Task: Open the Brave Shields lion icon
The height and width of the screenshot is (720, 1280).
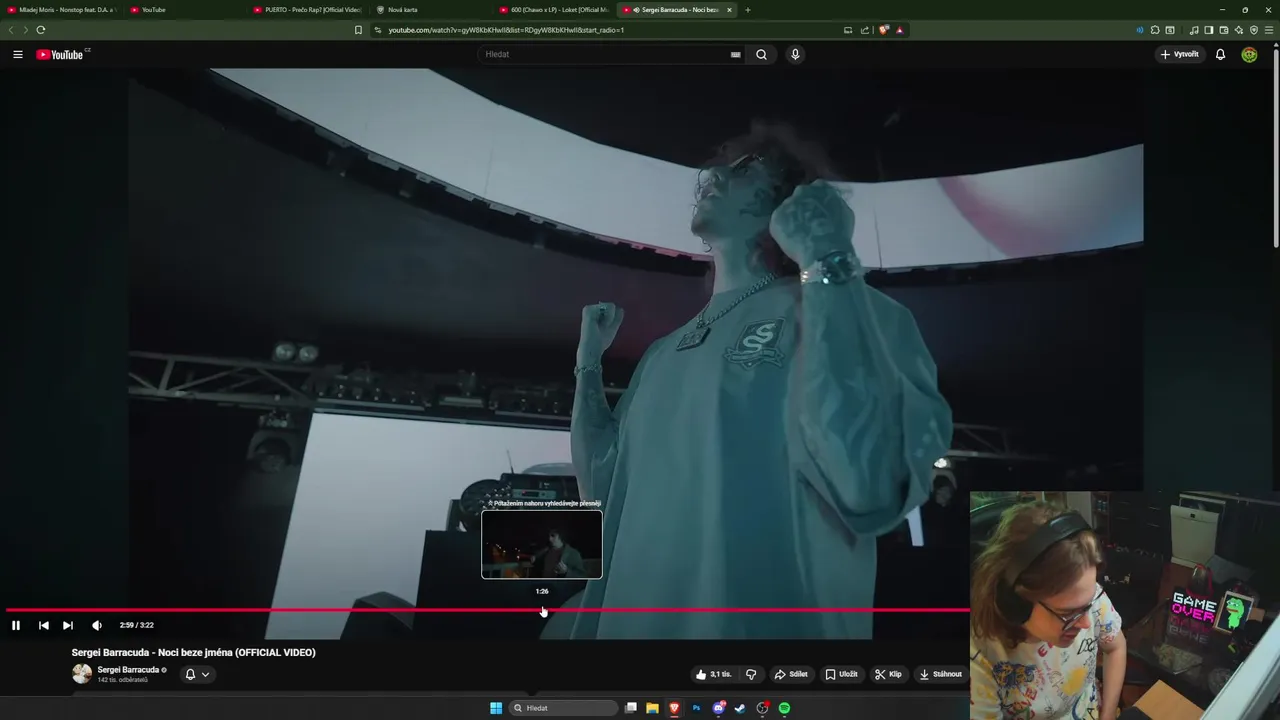Action: pyautogui.click(x=884, y=30)
